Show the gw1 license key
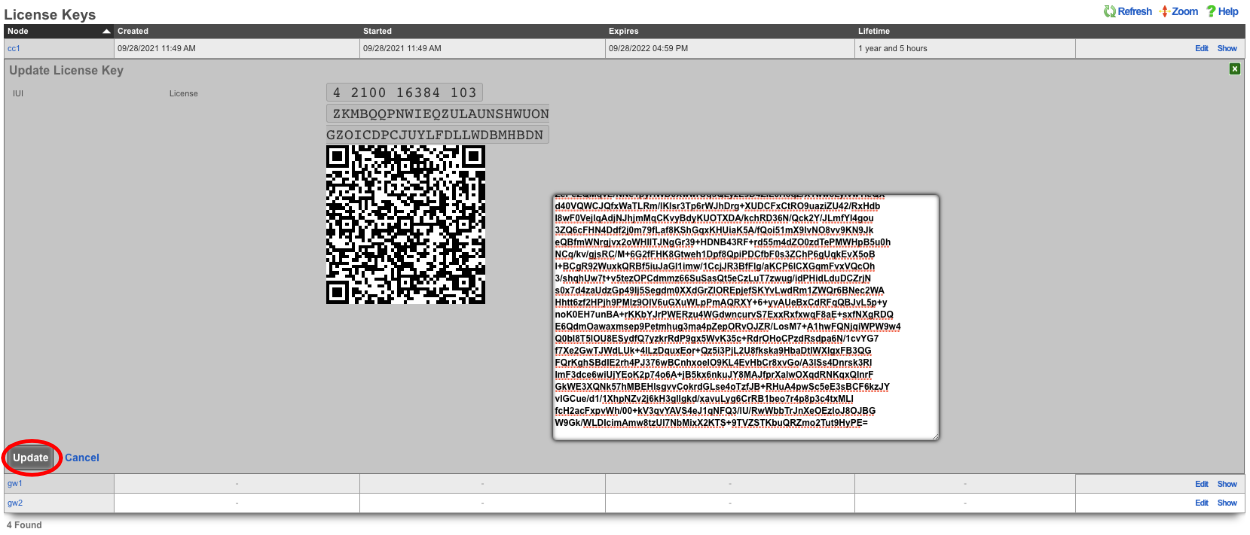This screenshot has height=535, width=1250. (x=1227, y=484)
